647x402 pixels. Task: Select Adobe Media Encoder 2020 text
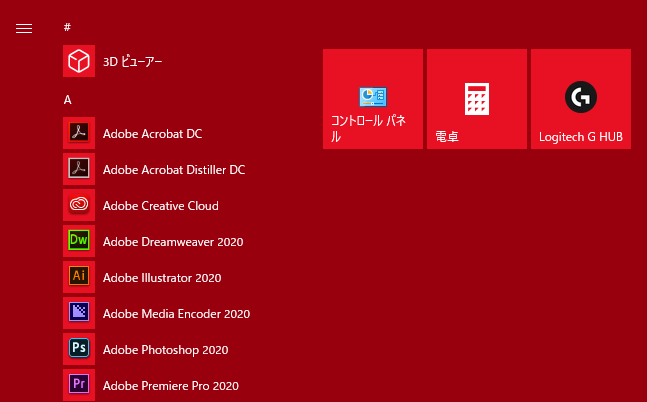tap(177, 314)
